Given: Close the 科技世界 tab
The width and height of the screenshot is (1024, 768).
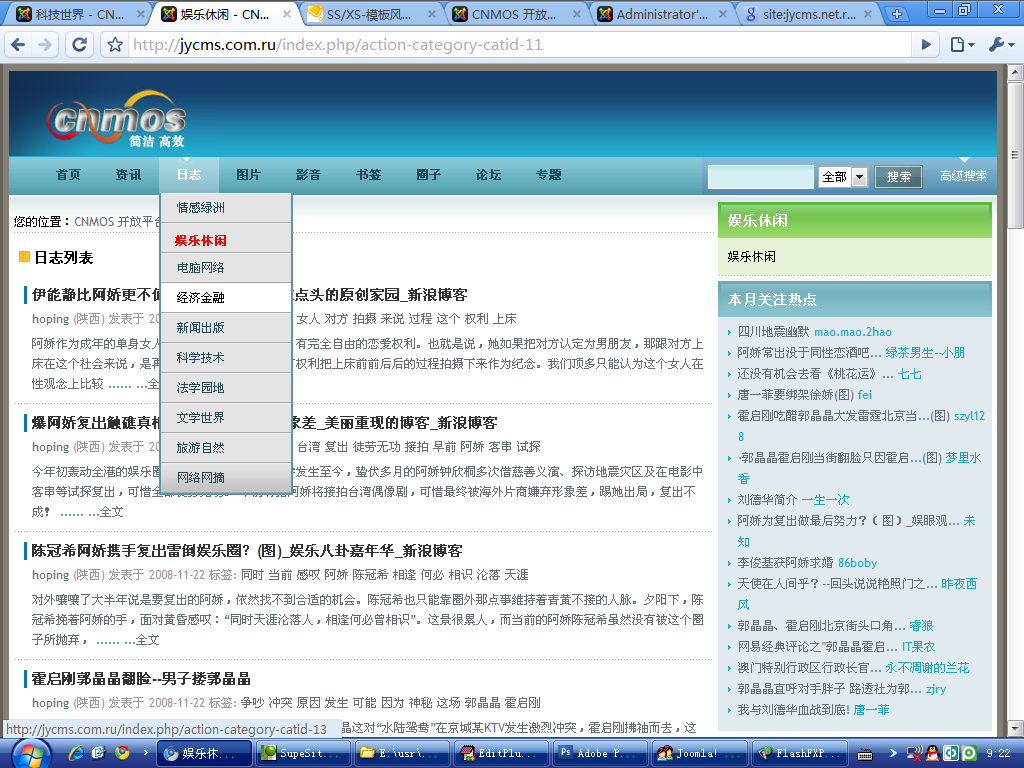Looking at the screenshot, I should pos(140,14).
